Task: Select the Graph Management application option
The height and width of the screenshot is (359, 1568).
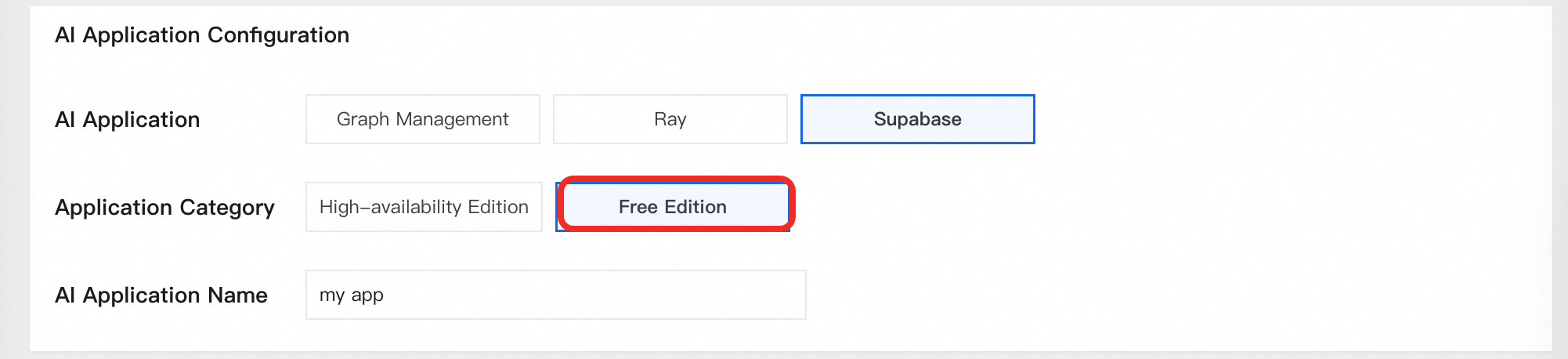Action: click(x=422, y=119)
